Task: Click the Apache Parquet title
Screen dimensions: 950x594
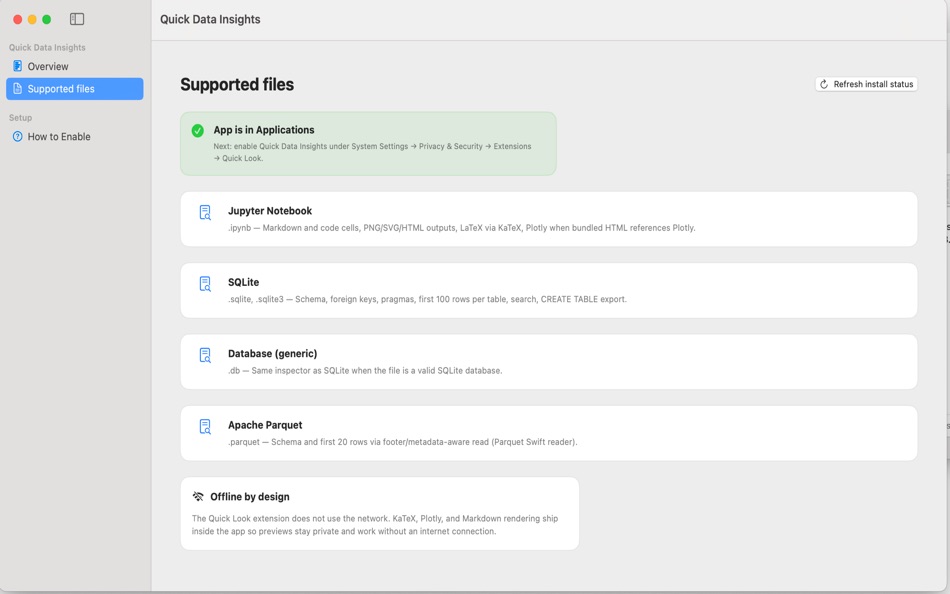Action: click(265, 425)
